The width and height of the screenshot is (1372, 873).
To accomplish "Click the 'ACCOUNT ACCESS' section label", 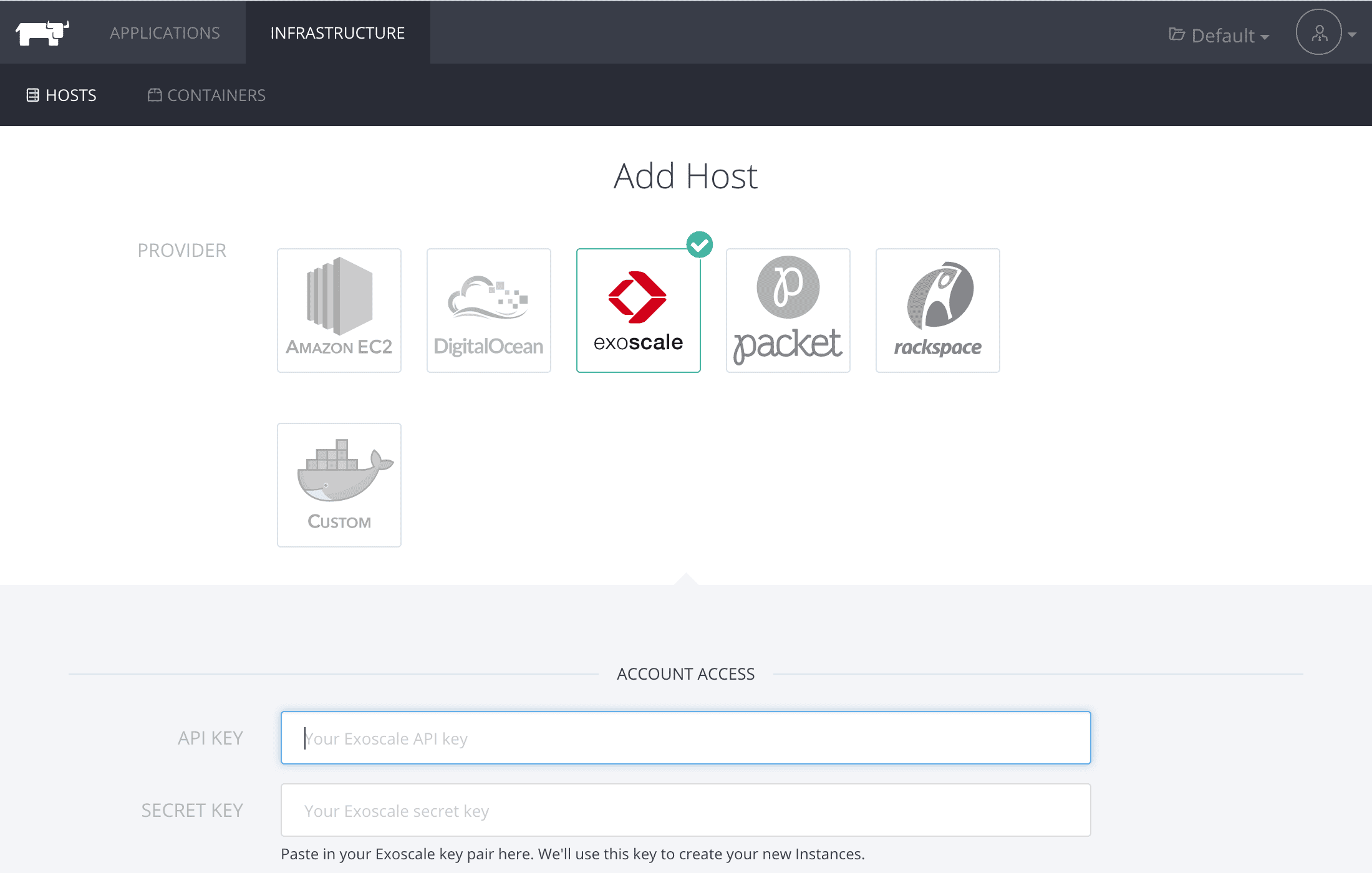I will point(686,673).
